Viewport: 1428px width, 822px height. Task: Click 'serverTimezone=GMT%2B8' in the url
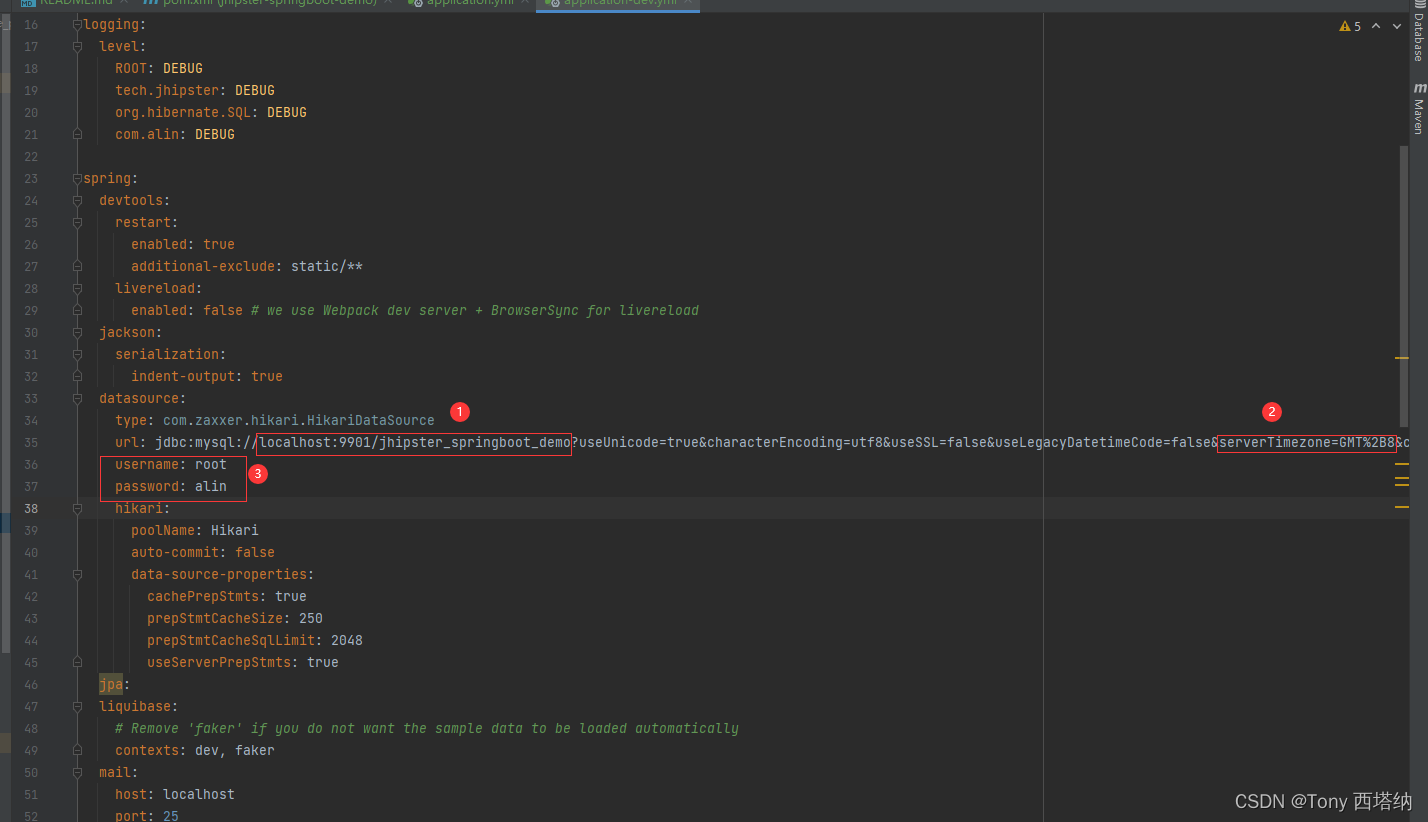[x=1307, y=443]
